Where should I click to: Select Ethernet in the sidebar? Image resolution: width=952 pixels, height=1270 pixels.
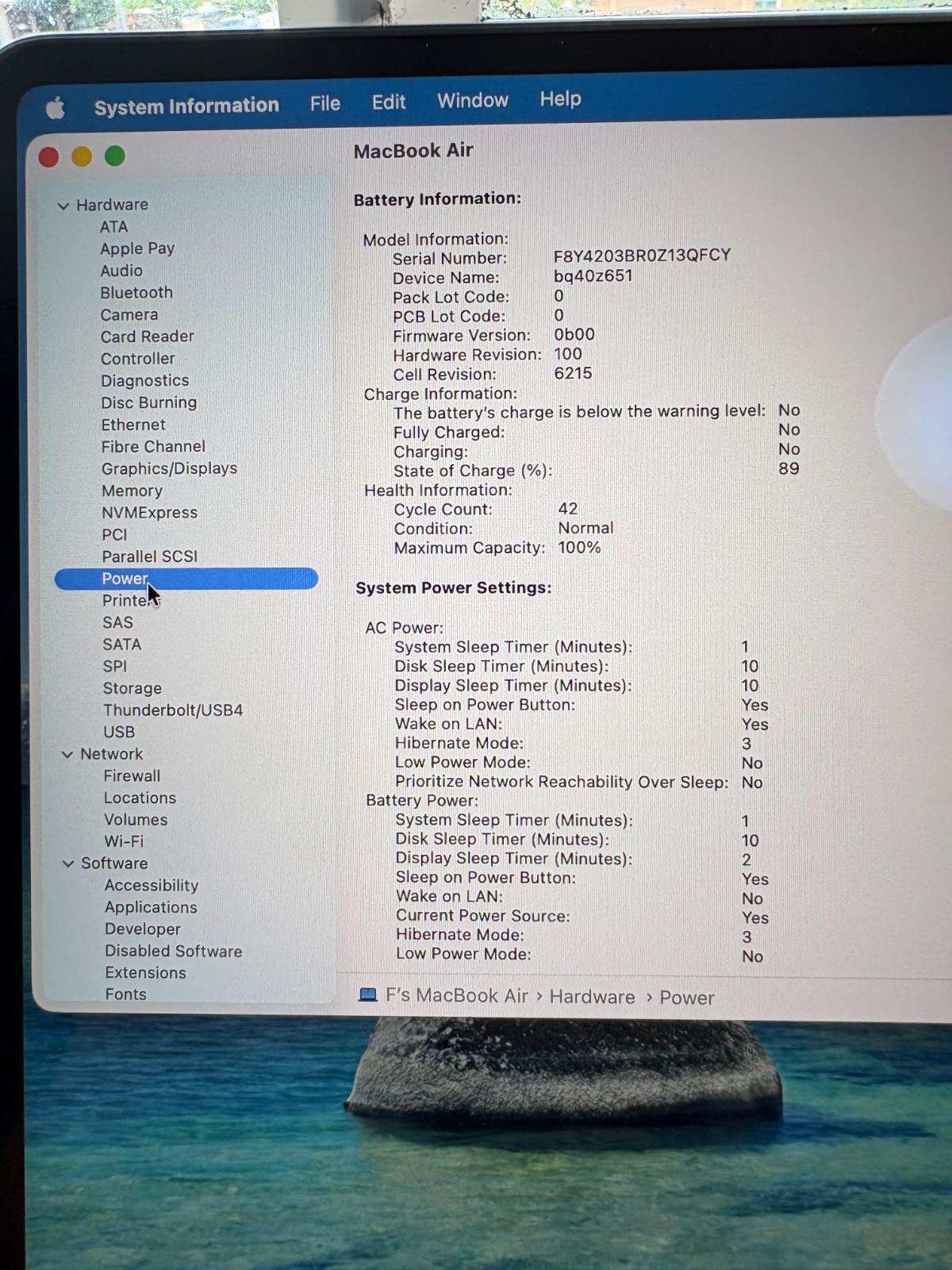133,425
